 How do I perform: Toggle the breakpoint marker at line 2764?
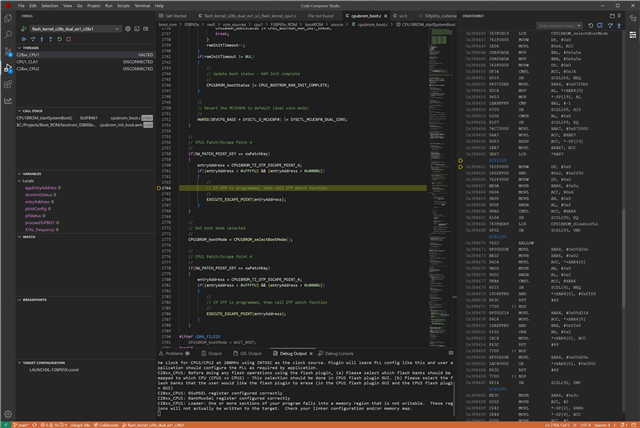click(160, 188)
